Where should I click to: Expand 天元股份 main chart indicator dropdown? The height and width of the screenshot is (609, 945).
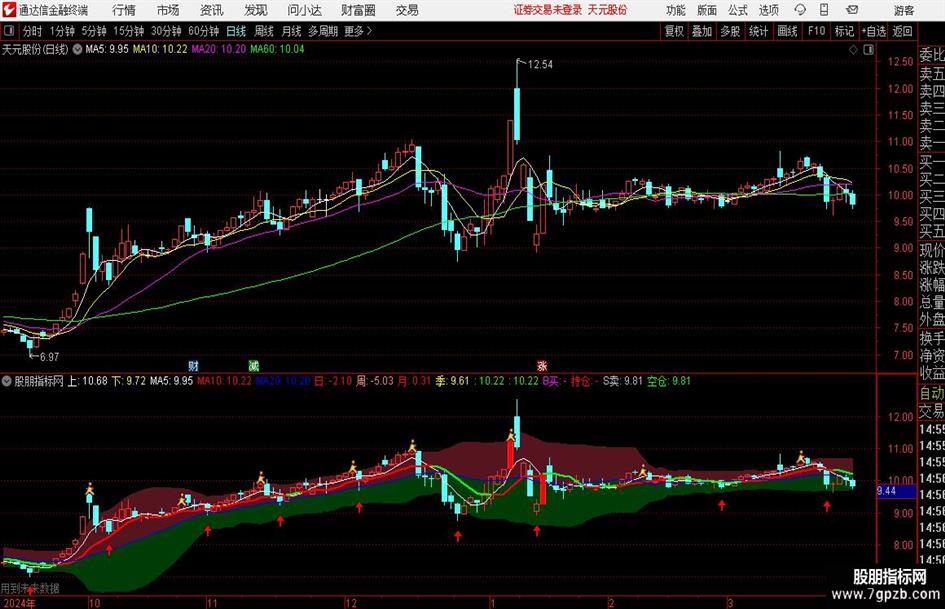coord(77,49)
